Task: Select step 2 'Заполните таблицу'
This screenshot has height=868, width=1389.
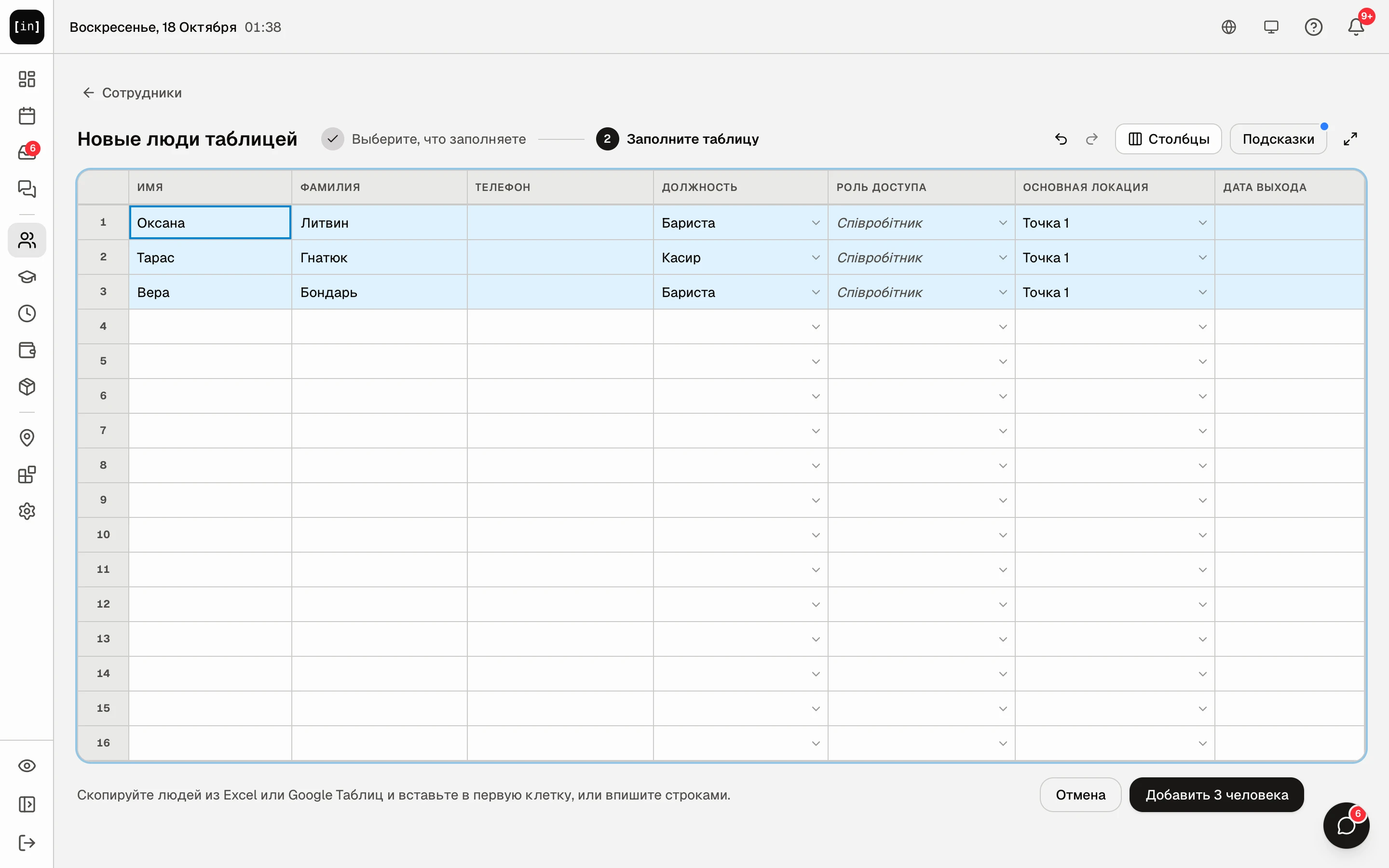Action: click(677, 139)
